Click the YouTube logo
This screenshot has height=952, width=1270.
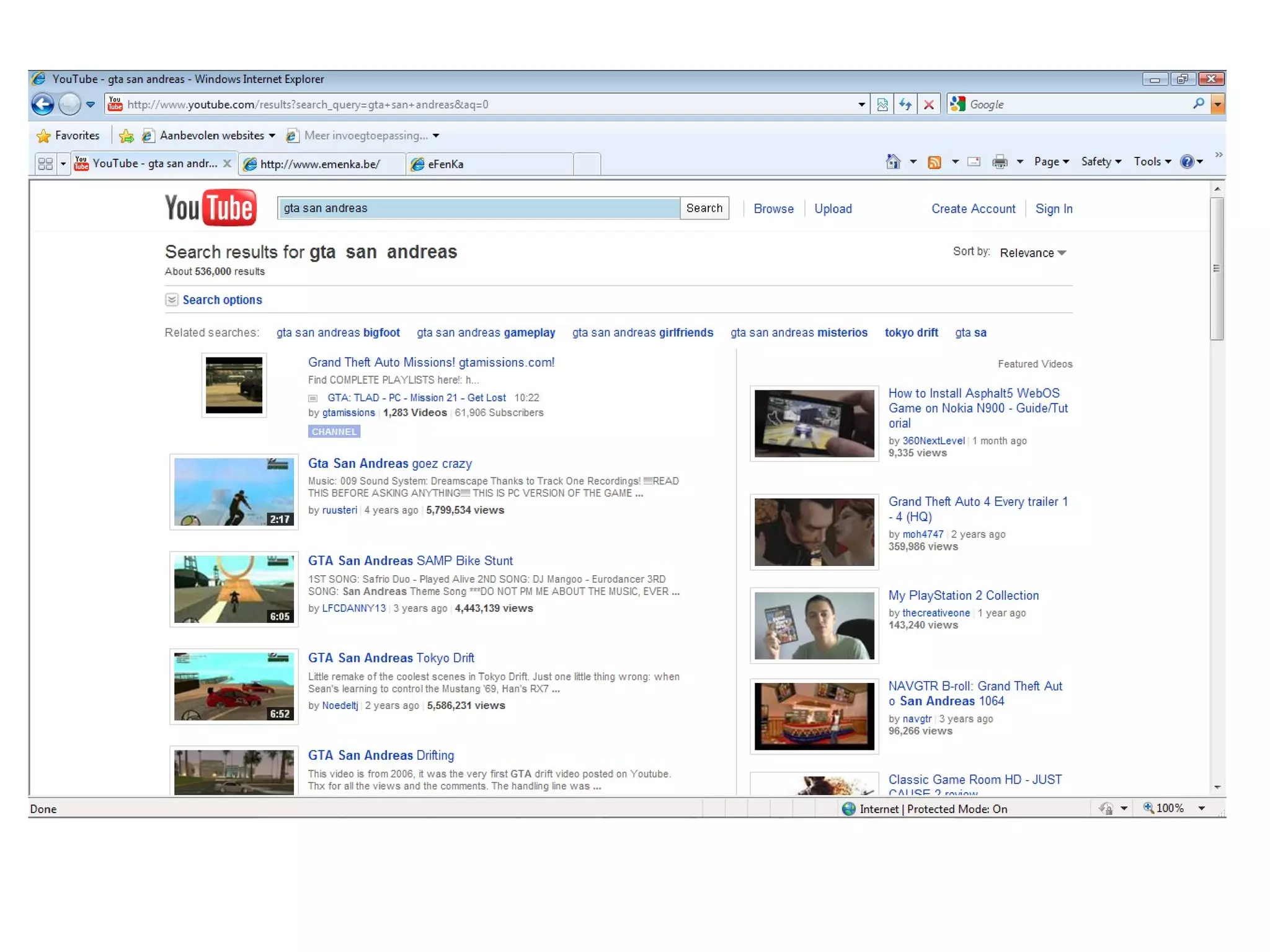pos(210,208)
